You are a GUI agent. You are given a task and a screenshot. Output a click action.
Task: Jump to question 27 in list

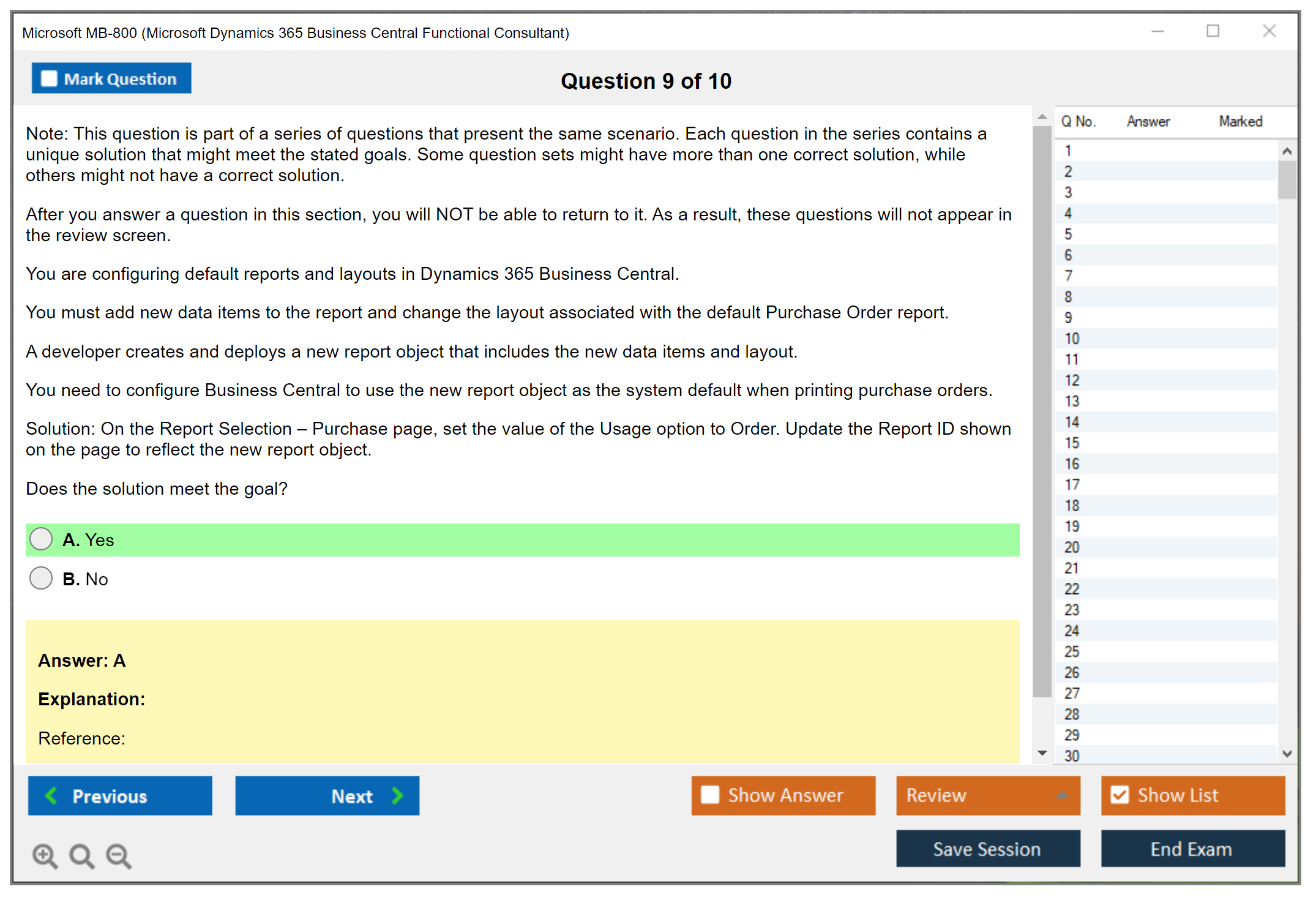point(1072,693)
